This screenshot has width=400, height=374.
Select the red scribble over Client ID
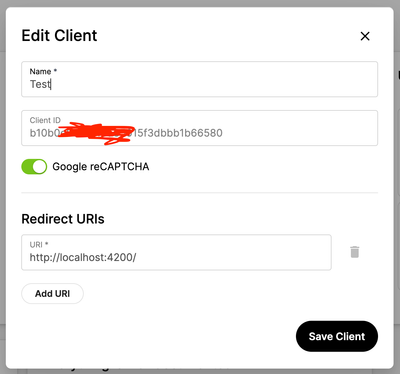click(x=97, y=133)
